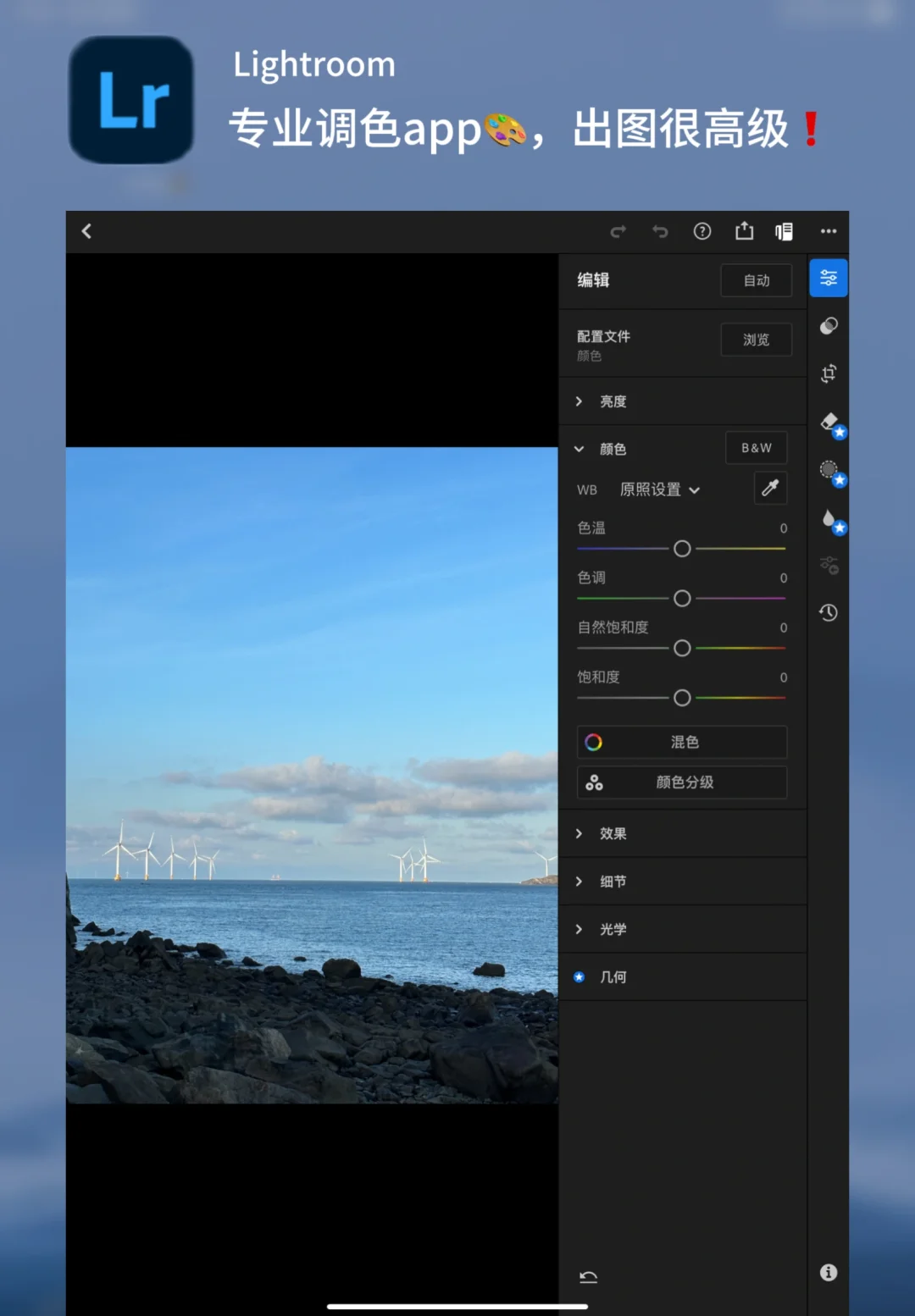This screenshot has width=915, height=1316.
Task: Toggle the B&W black and white button
Action: coord(757,448)
